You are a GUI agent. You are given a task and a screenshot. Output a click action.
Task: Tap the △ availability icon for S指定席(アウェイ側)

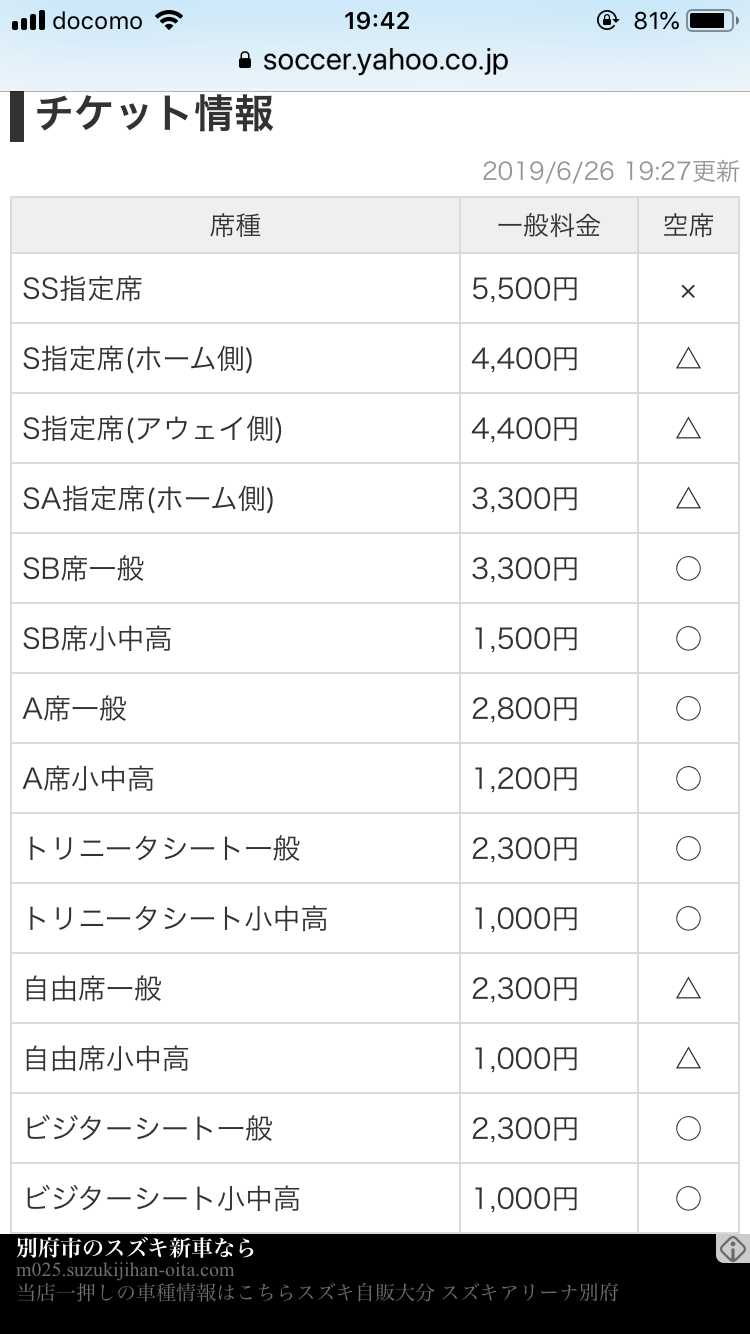pos(688,429)
